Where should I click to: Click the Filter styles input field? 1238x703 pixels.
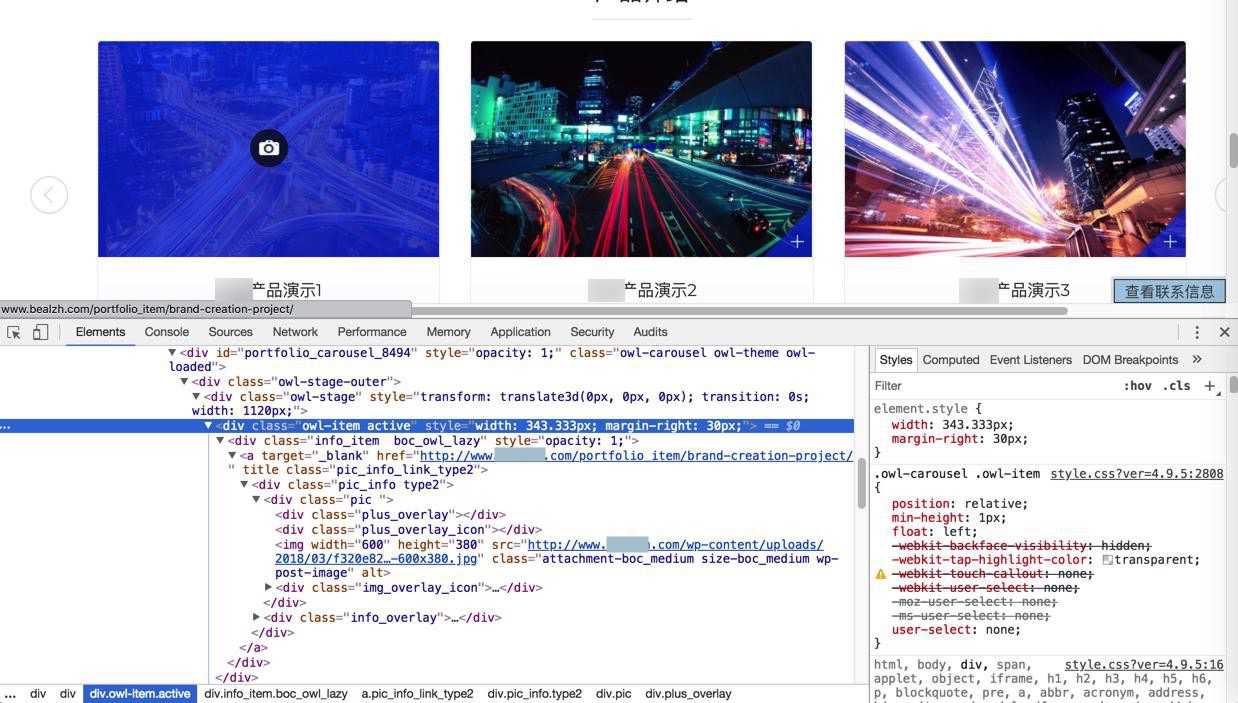coord(990,386)
